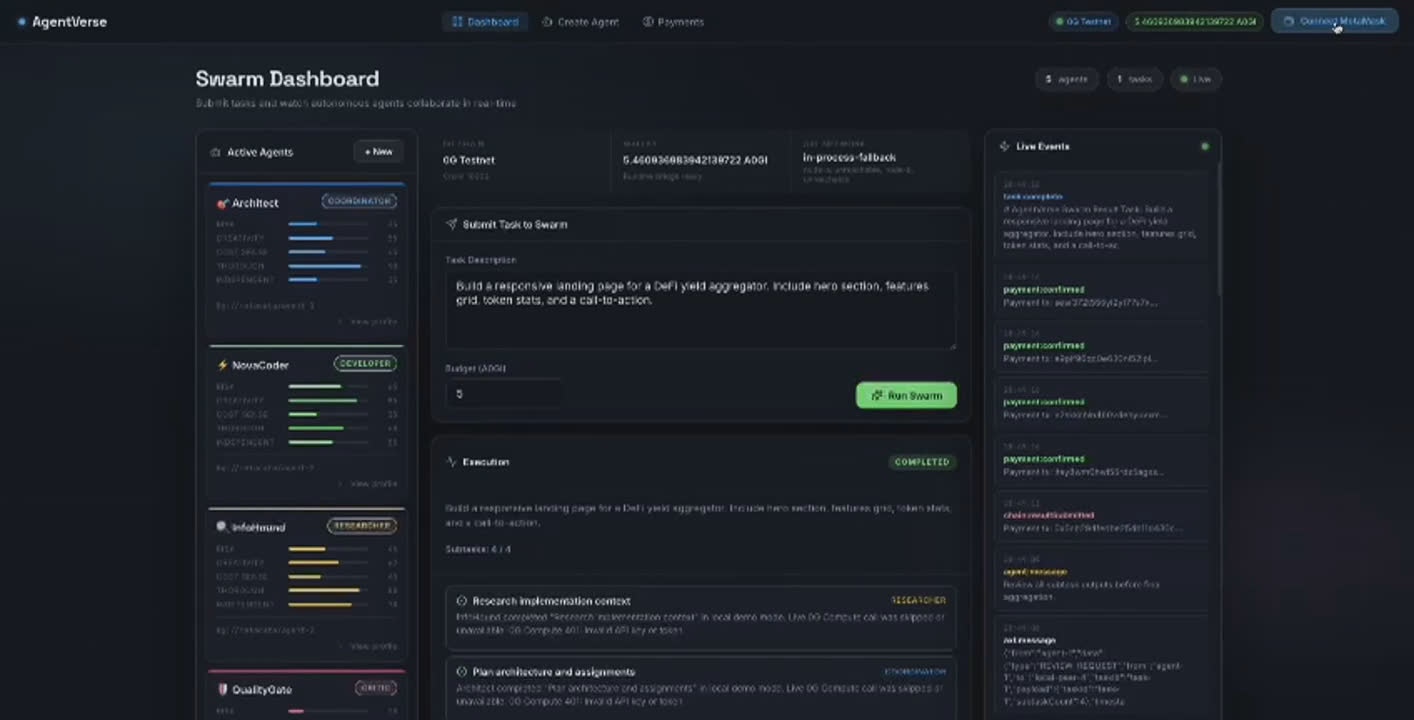Add a new agent with + New
Screen dimensions: 1414x720
tap(378, 152)
